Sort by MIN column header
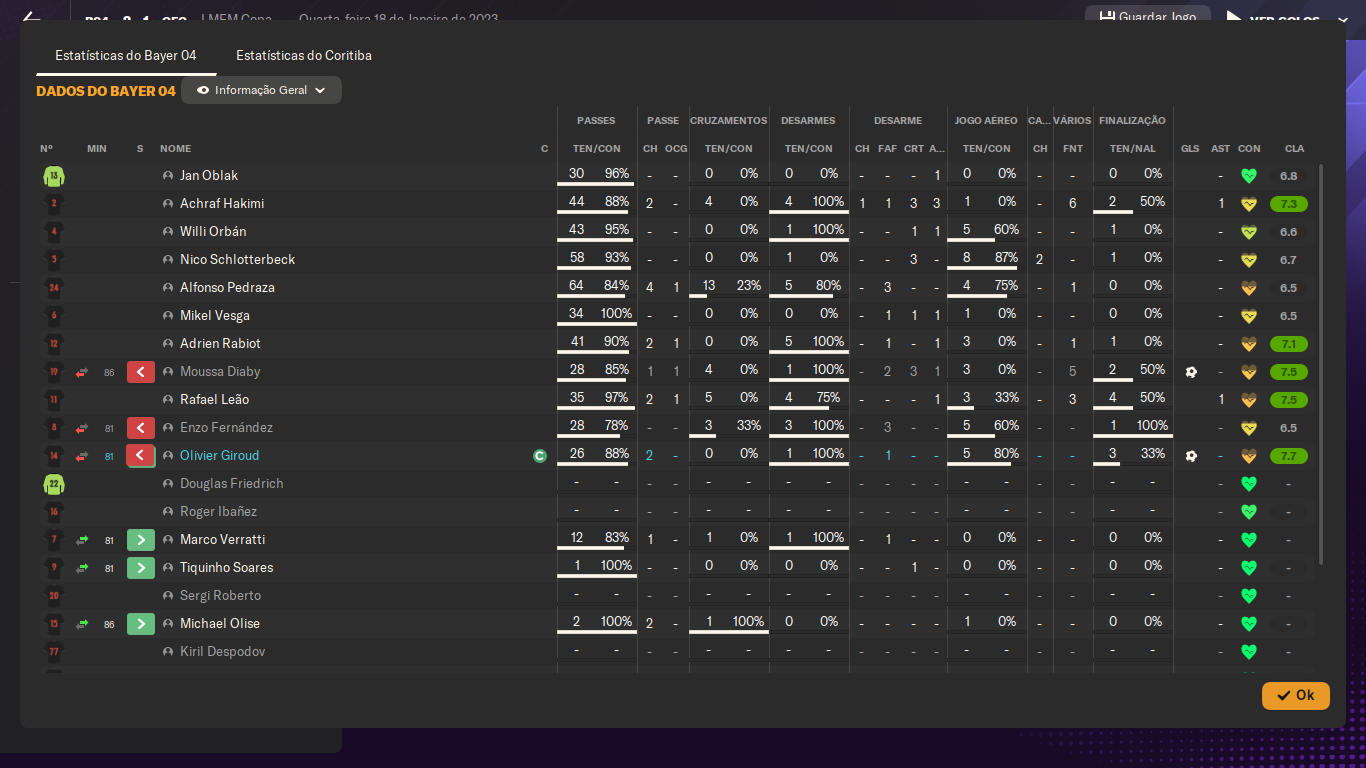The image size is (1366, 768). point(96,148)
